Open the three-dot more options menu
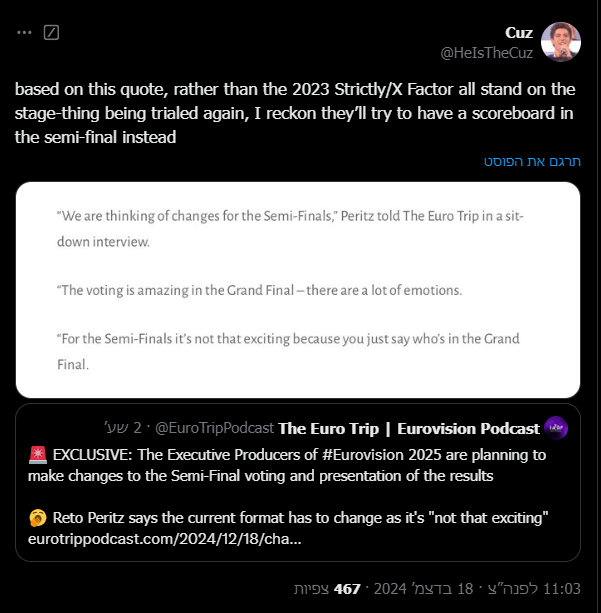The image size is (601, 613). 25,32
